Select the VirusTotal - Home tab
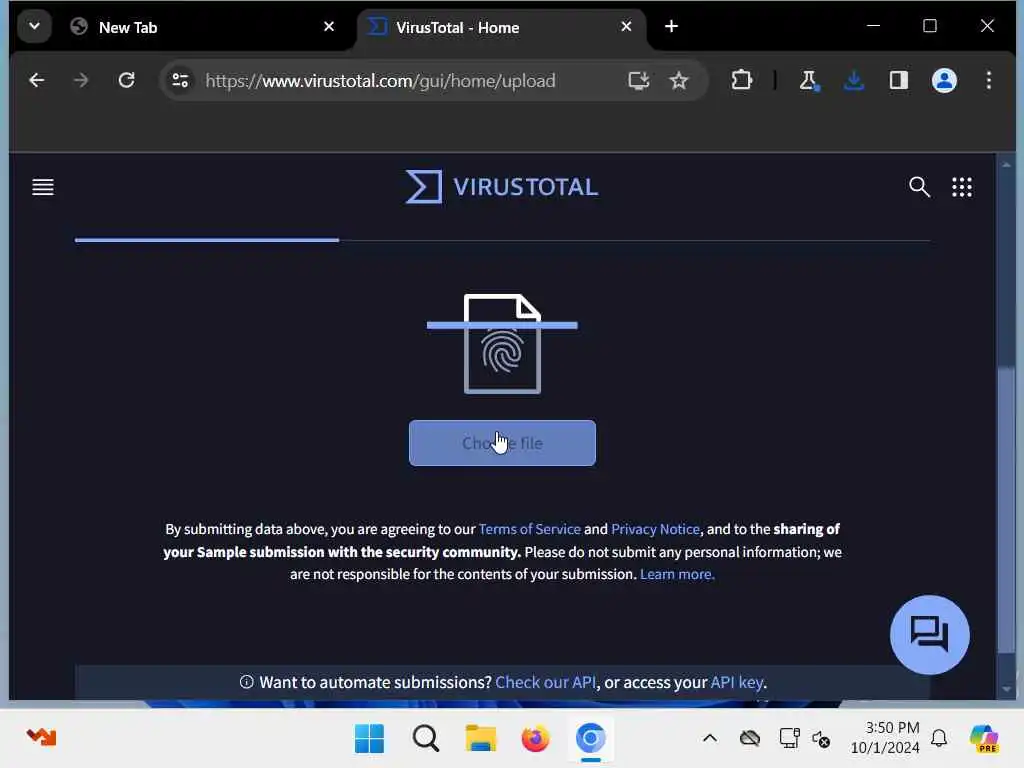Image resolution: width=1024 pixels, height=768 pixels. pyautogui.click(x=502, y=27)
